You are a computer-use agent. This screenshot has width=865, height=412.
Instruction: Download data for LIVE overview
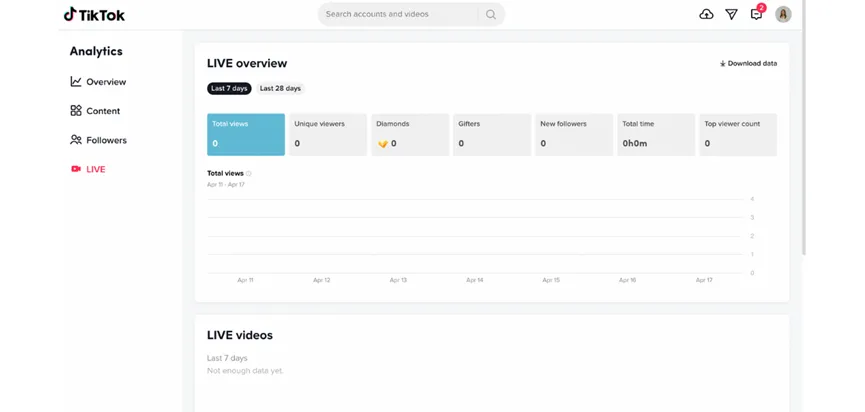tap(748, 63)
